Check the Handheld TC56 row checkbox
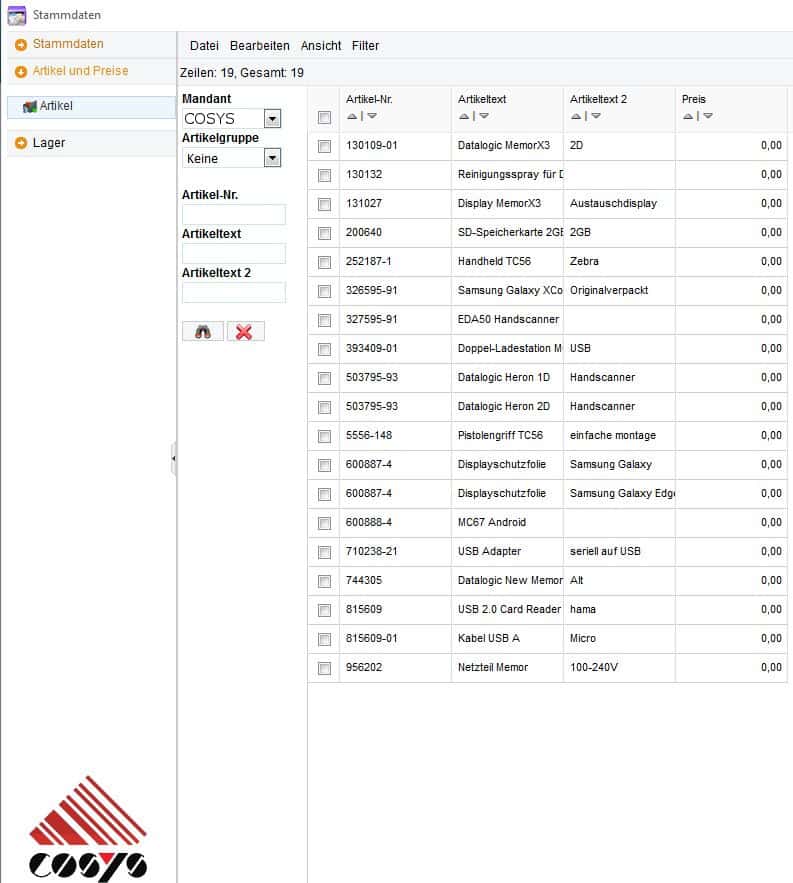Screen dimensions: 793x883 click(324, 262)
